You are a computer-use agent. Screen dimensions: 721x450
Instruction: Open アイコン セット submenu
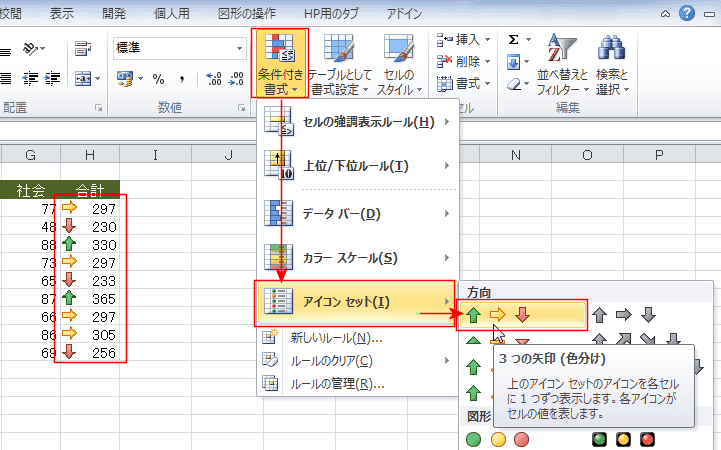pyautogui.click(x=356, y=302)
